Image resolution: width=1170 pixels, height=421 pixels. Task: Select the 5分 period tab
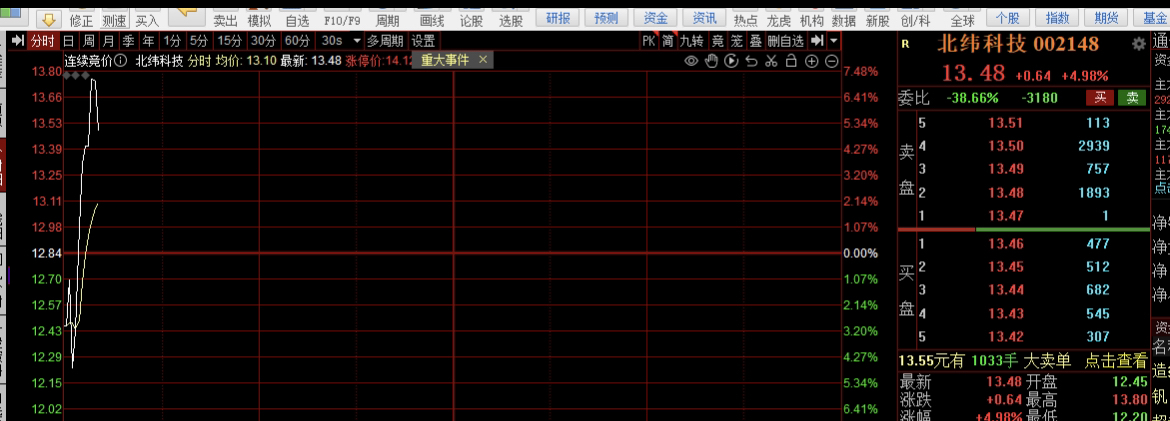click(x=198, y=41)
